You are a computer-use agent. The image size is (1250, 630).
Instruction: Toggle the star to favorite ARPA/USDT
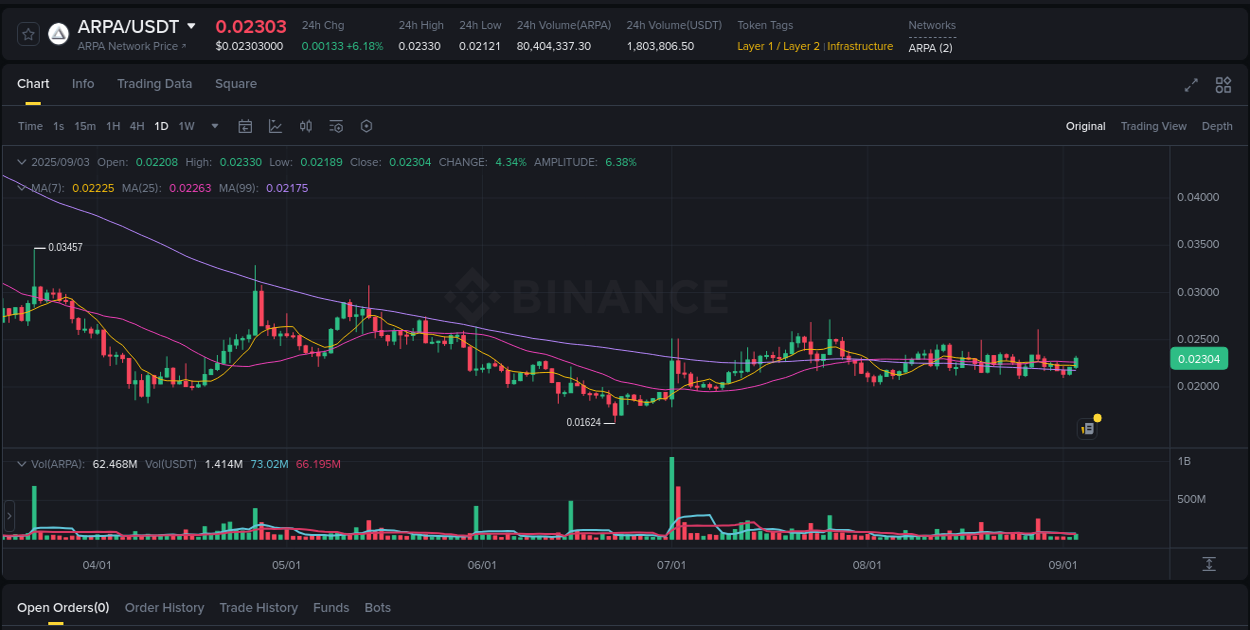pos(27,33)
